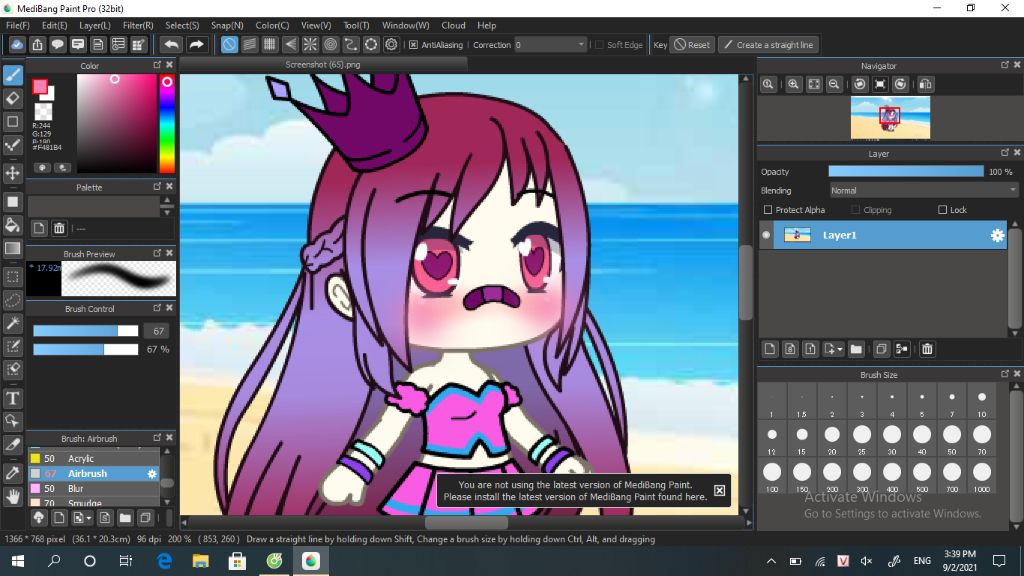Open Windows Start menu

[18, 561]
